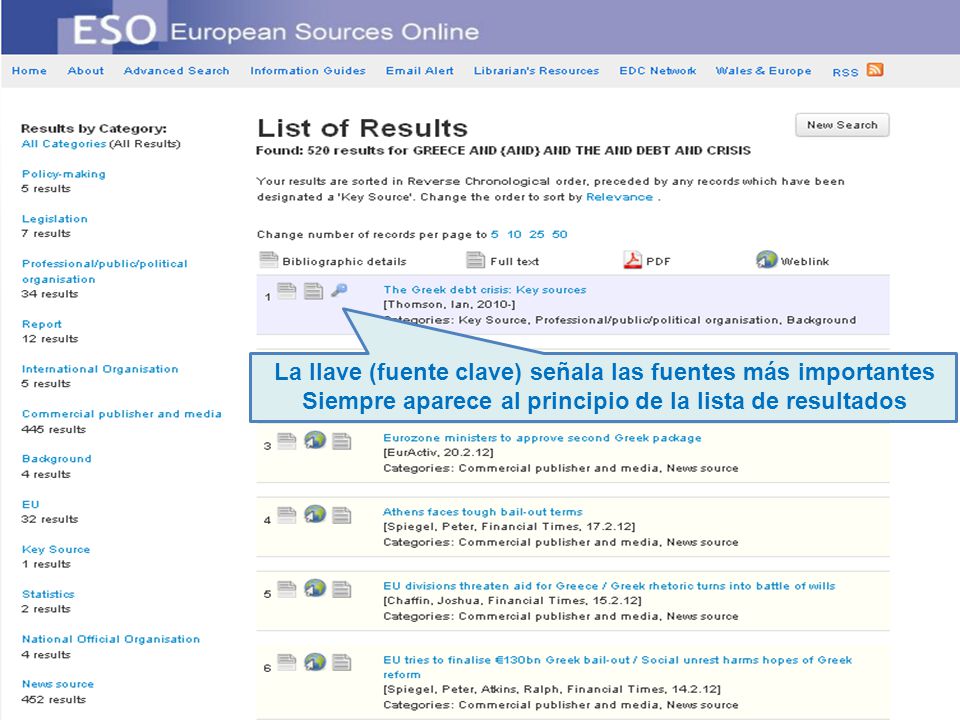The width and height of the screenshot is (960, 720).
Task: Open full text icon for result 5
Action: tap(342, 589)
